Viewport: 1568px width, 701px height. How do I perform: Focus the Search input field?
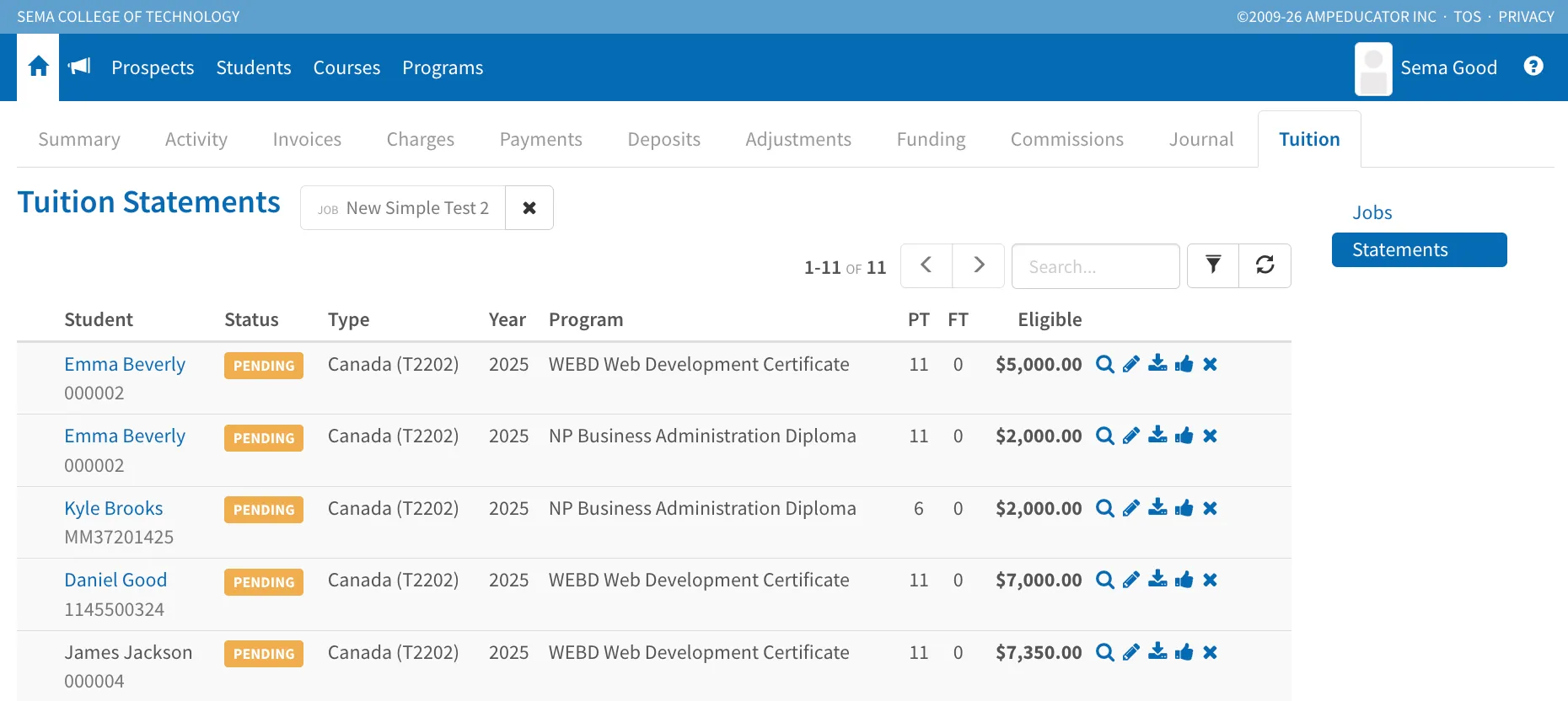1095,266
